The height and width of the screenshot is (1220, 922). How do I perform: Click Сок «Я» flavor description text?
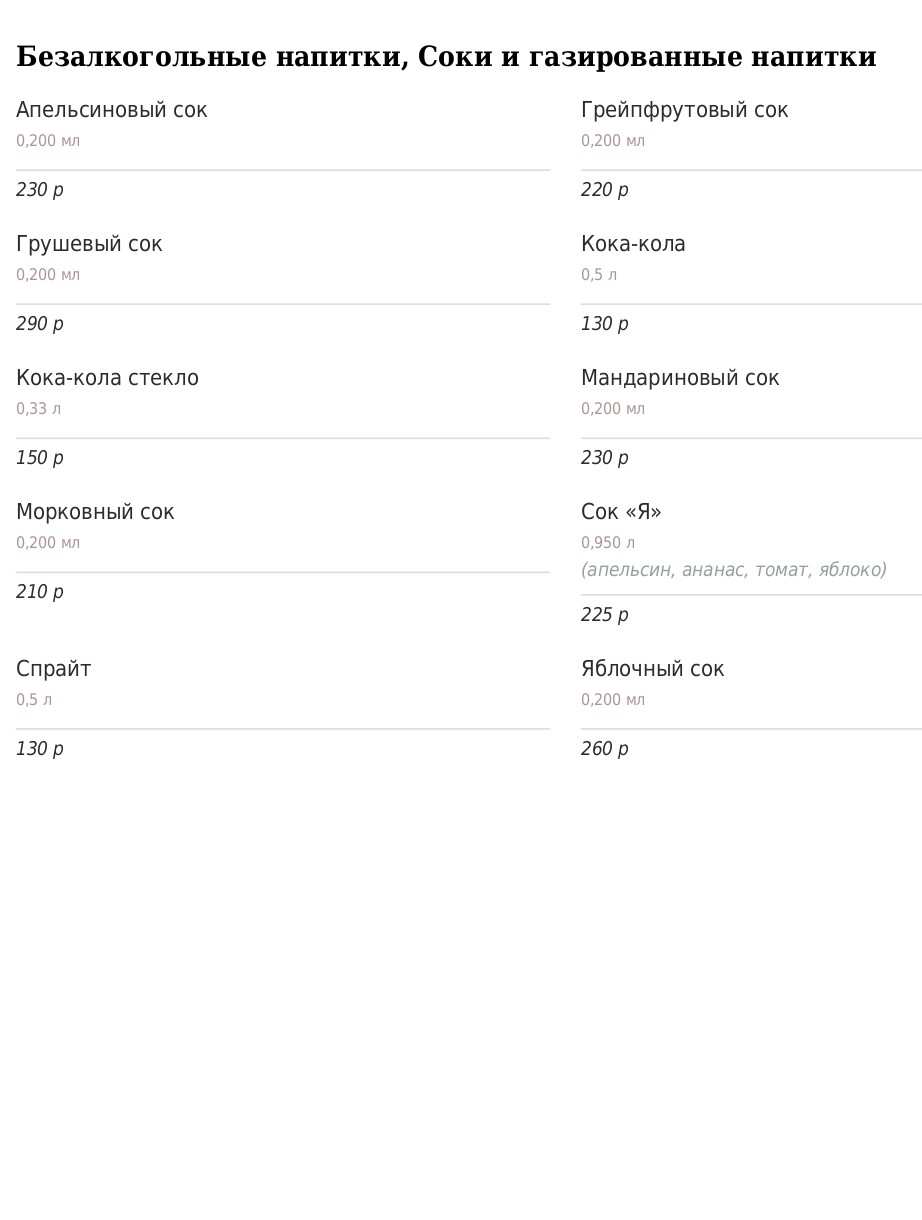point(734,570)
